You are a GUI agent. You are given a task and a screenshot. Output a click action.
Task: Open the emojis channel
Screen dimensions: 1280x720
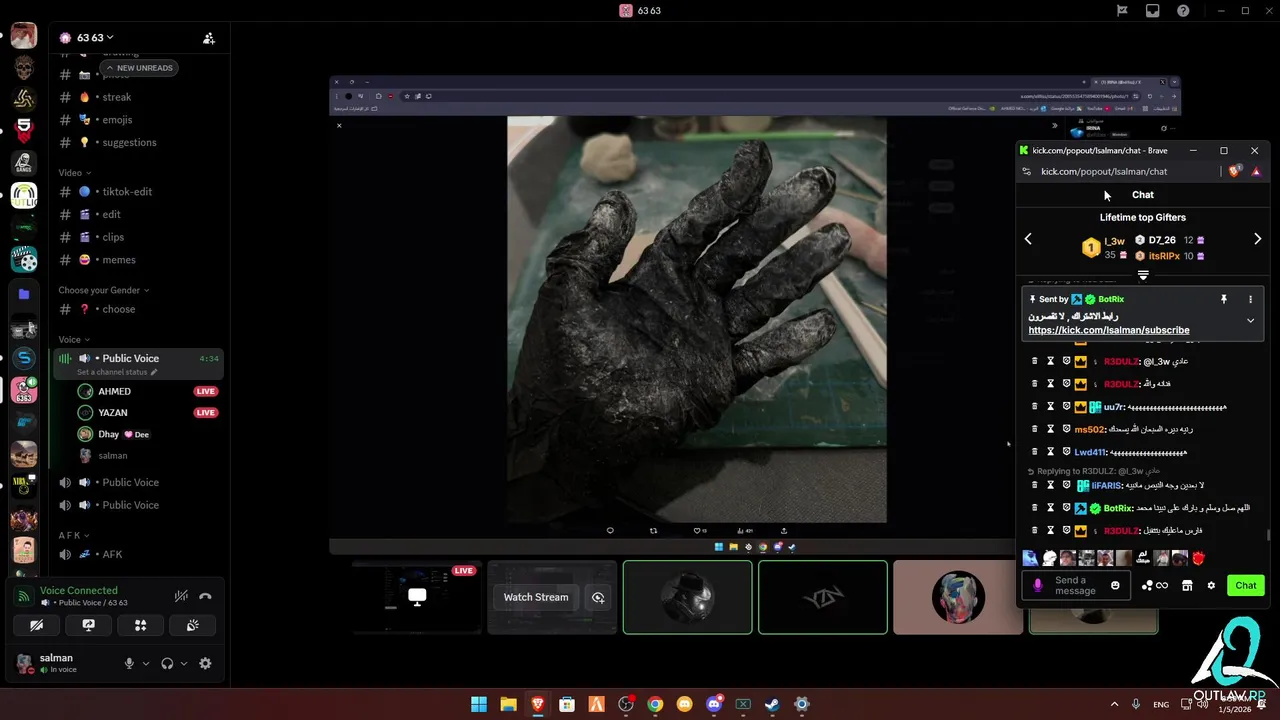pyautogui.click(x=139, y=120)
